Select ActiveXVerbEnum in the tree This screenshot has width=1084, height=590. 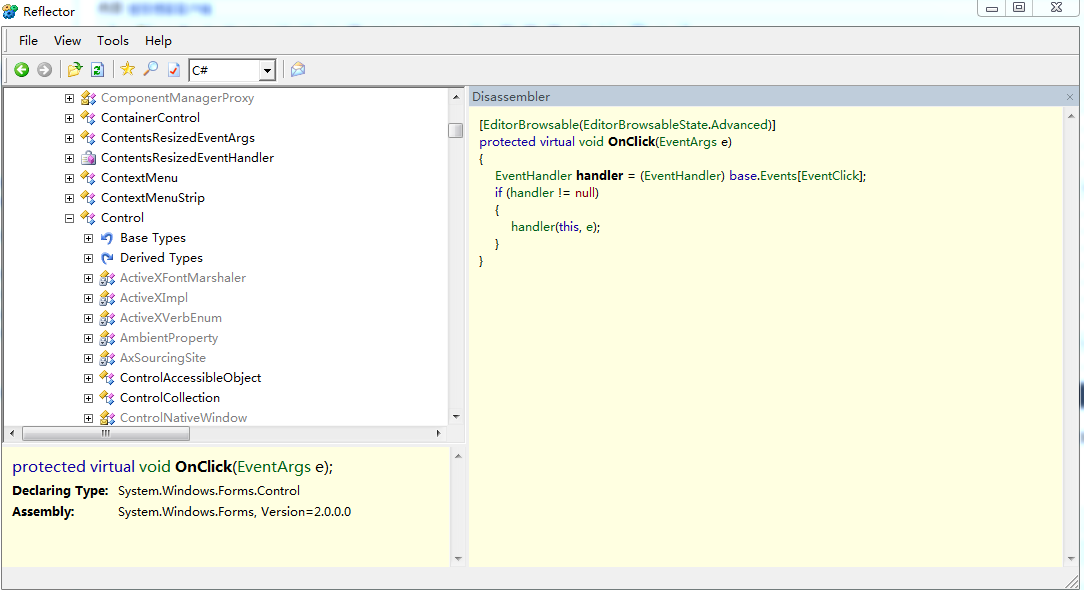[x=171, y=319]
